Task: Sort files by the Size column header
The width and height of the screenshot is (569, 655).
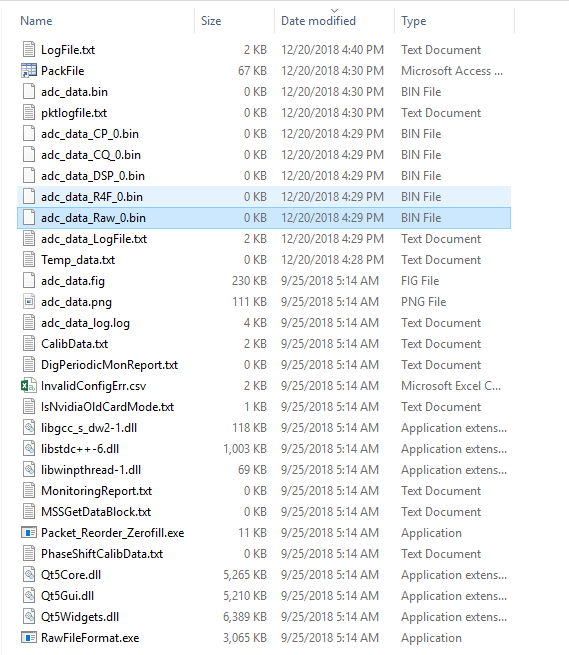Action: (211, 20)
